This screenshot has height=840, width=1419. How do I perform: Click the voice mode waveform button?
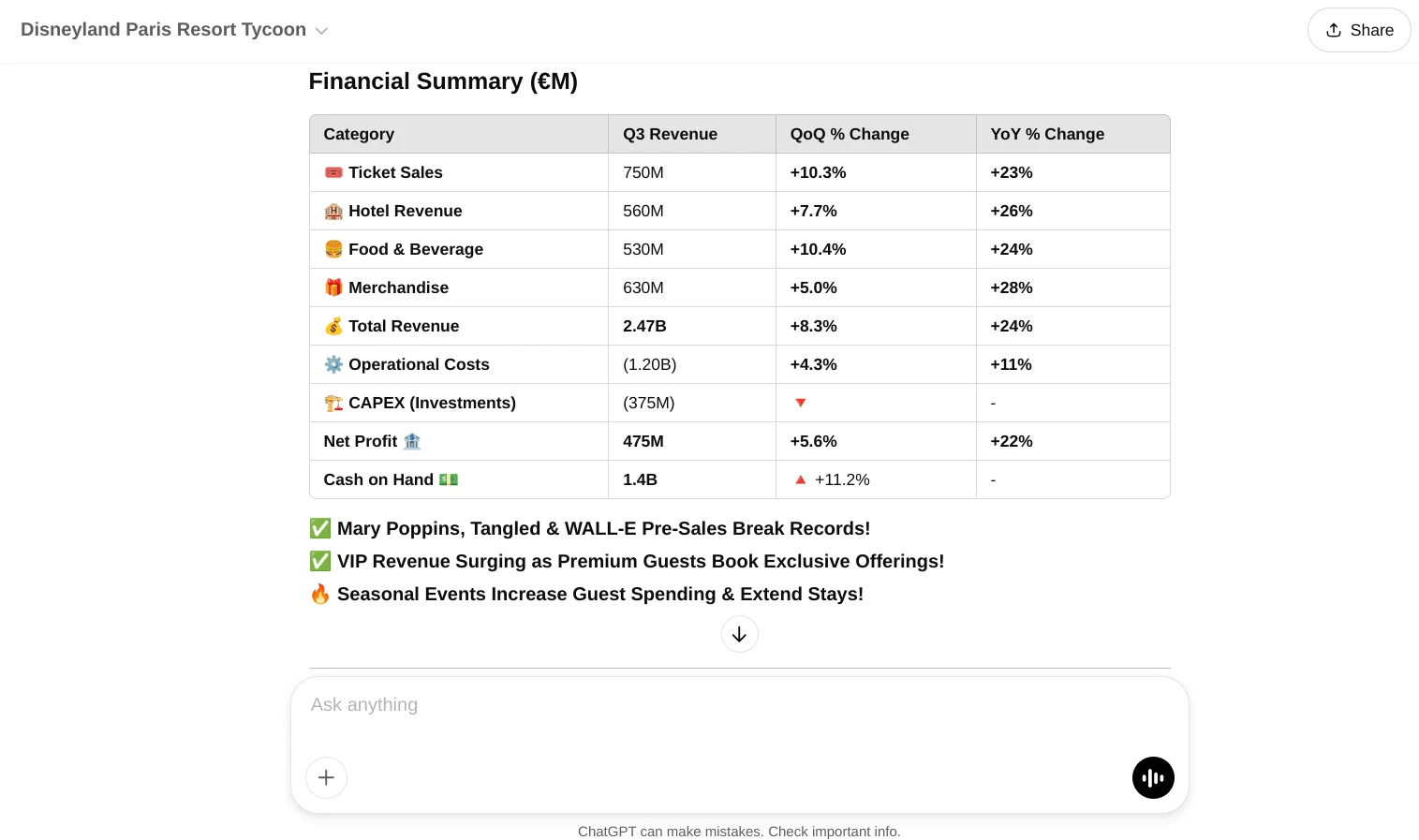(1153, 777)
